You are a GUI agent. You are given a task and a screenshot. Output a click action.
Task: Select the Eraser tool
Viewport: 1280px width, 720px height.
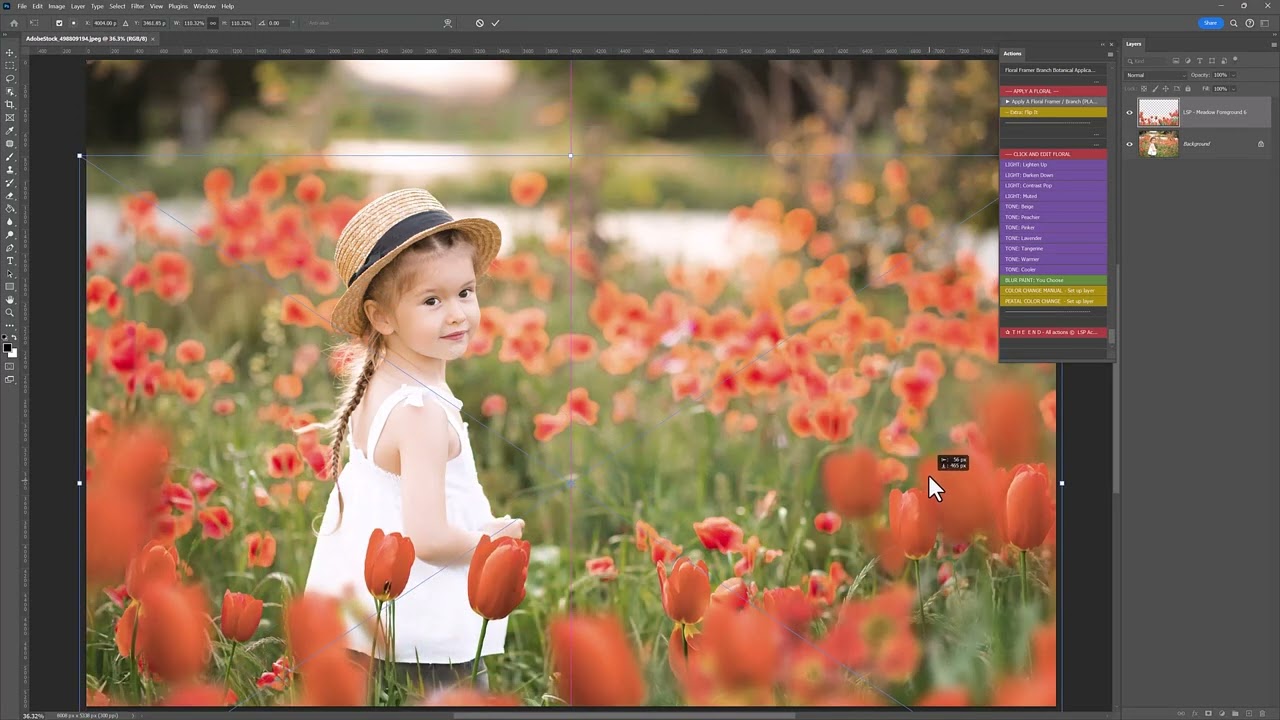pos(10,195)
